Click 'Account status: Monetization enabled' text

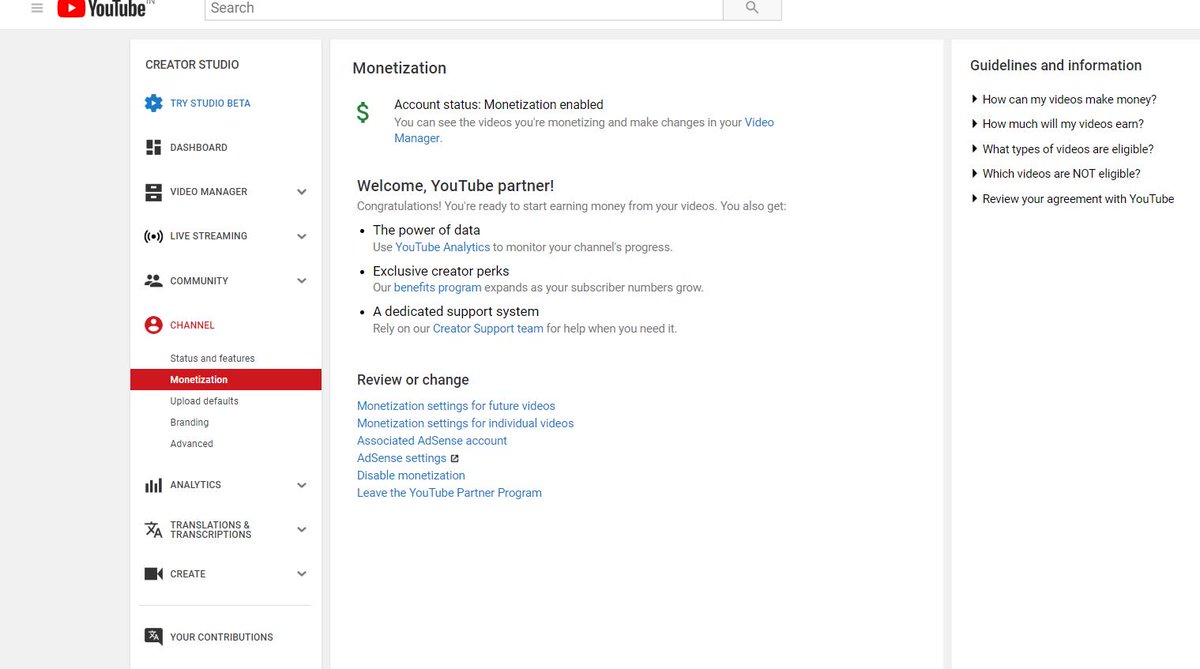pyautogui.click(x=498, y=104)
